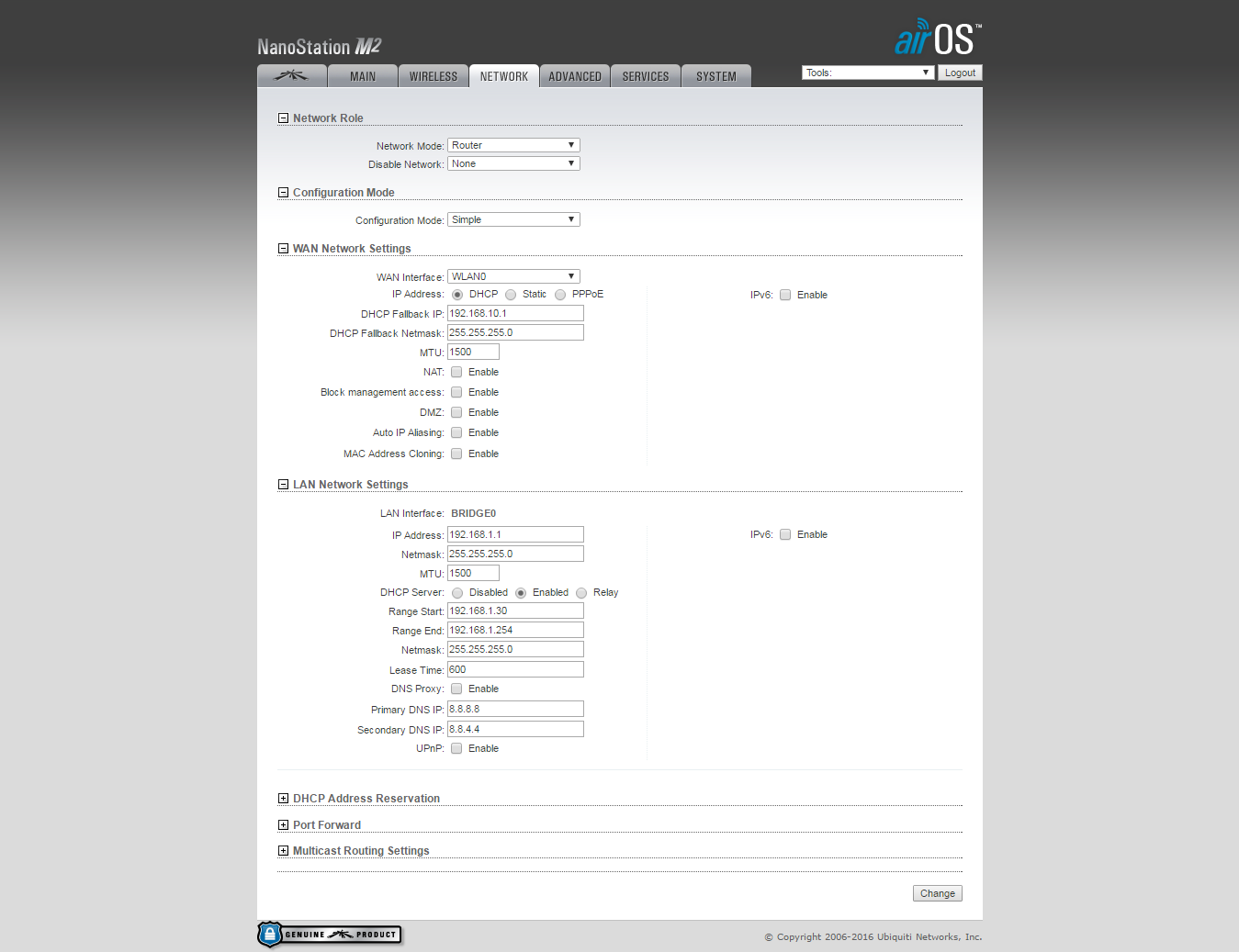The height and width of the screenshot is (952, 1239).
Task: Select DHCP for WAN IP Address
Action: point(457,295)
